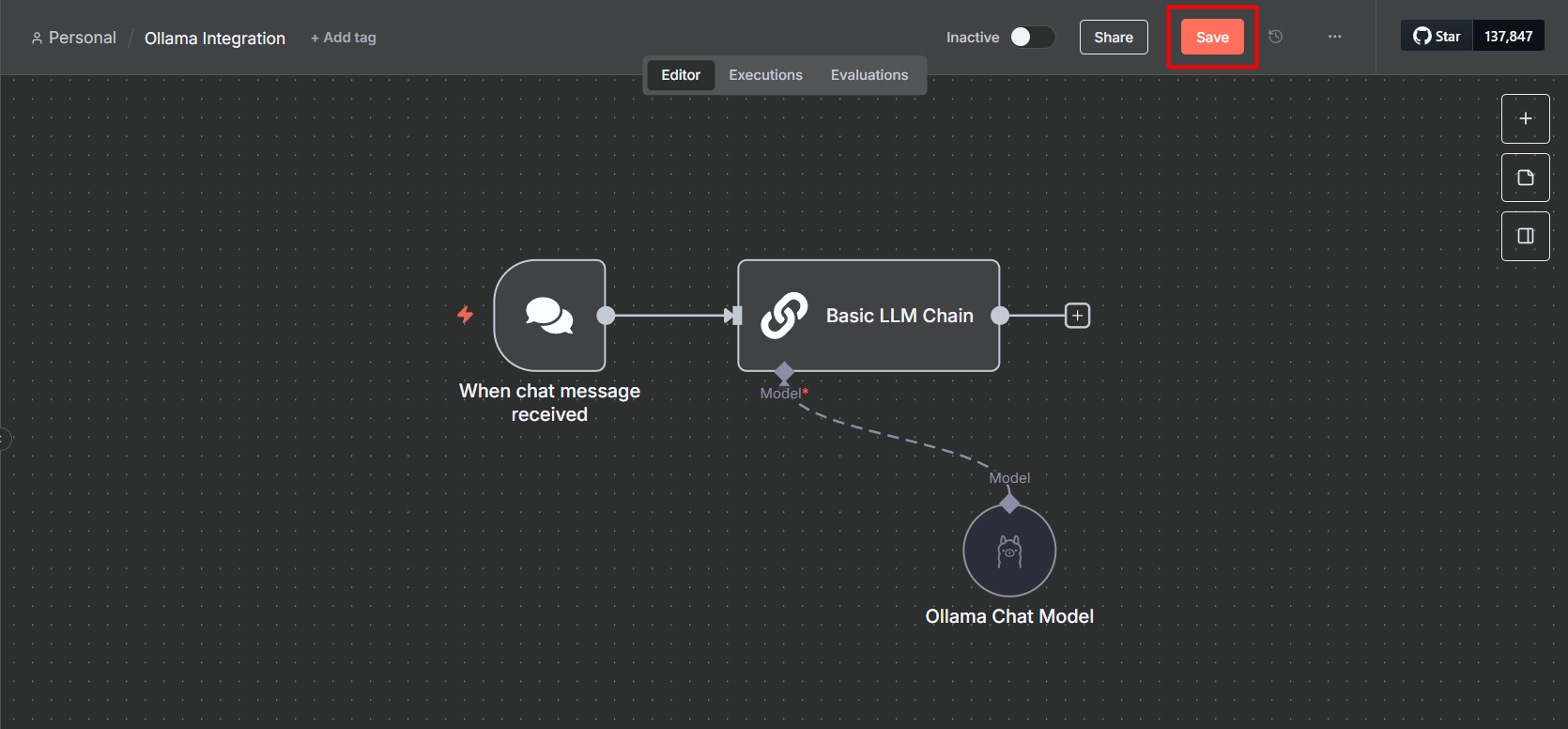Switch to the Editor tab

click(681, 75)
